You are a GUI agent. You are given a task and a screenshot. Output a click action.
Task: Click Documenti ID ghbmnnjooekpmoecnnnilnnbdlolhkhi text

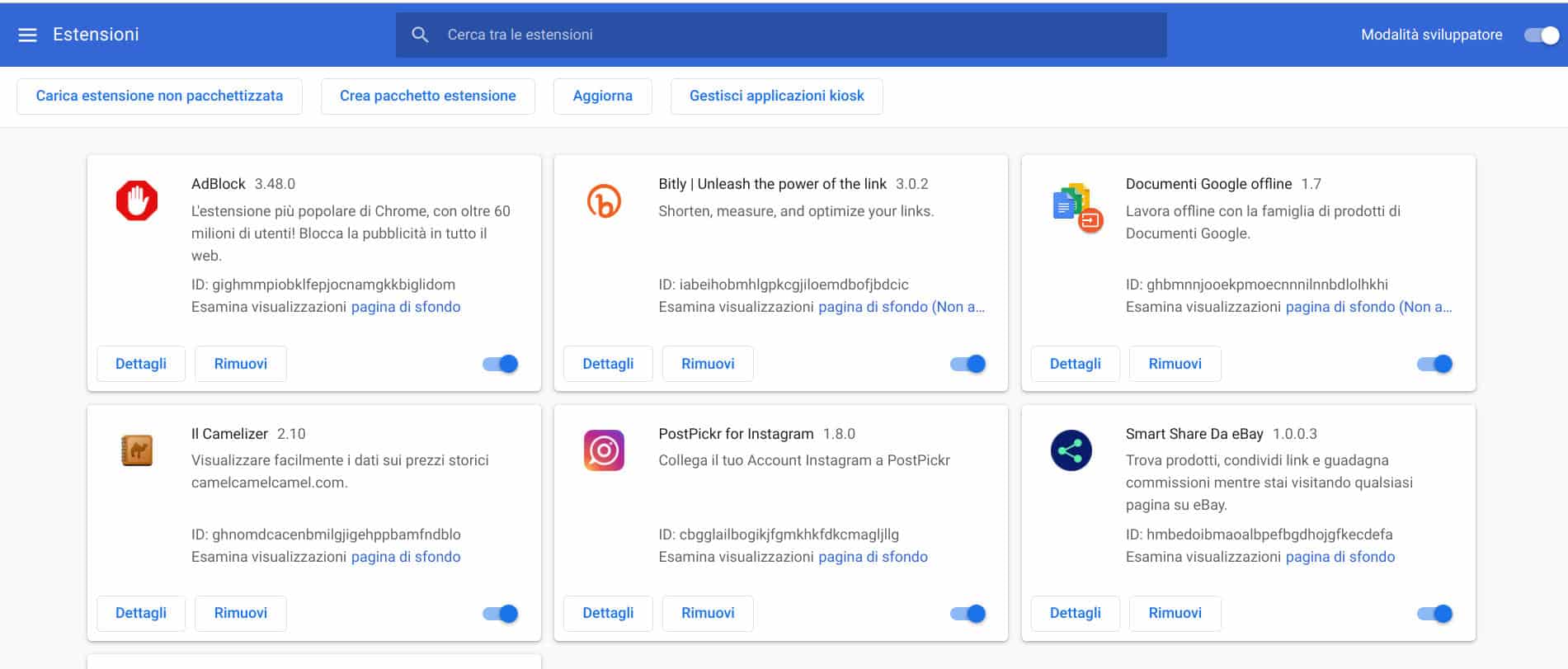point(1257,285)
